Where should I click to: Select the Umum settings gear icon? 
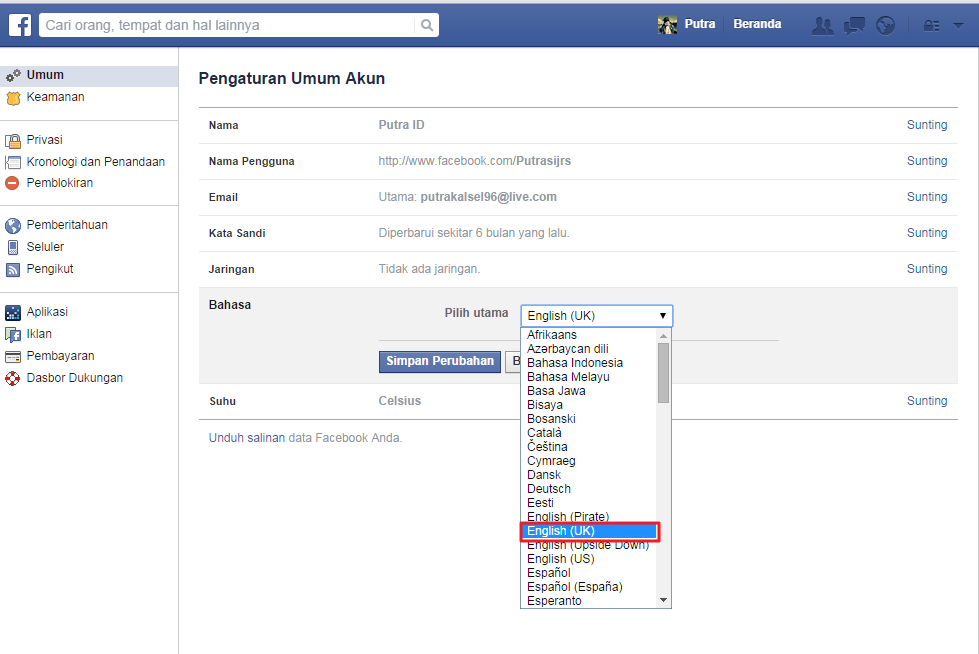13,74
